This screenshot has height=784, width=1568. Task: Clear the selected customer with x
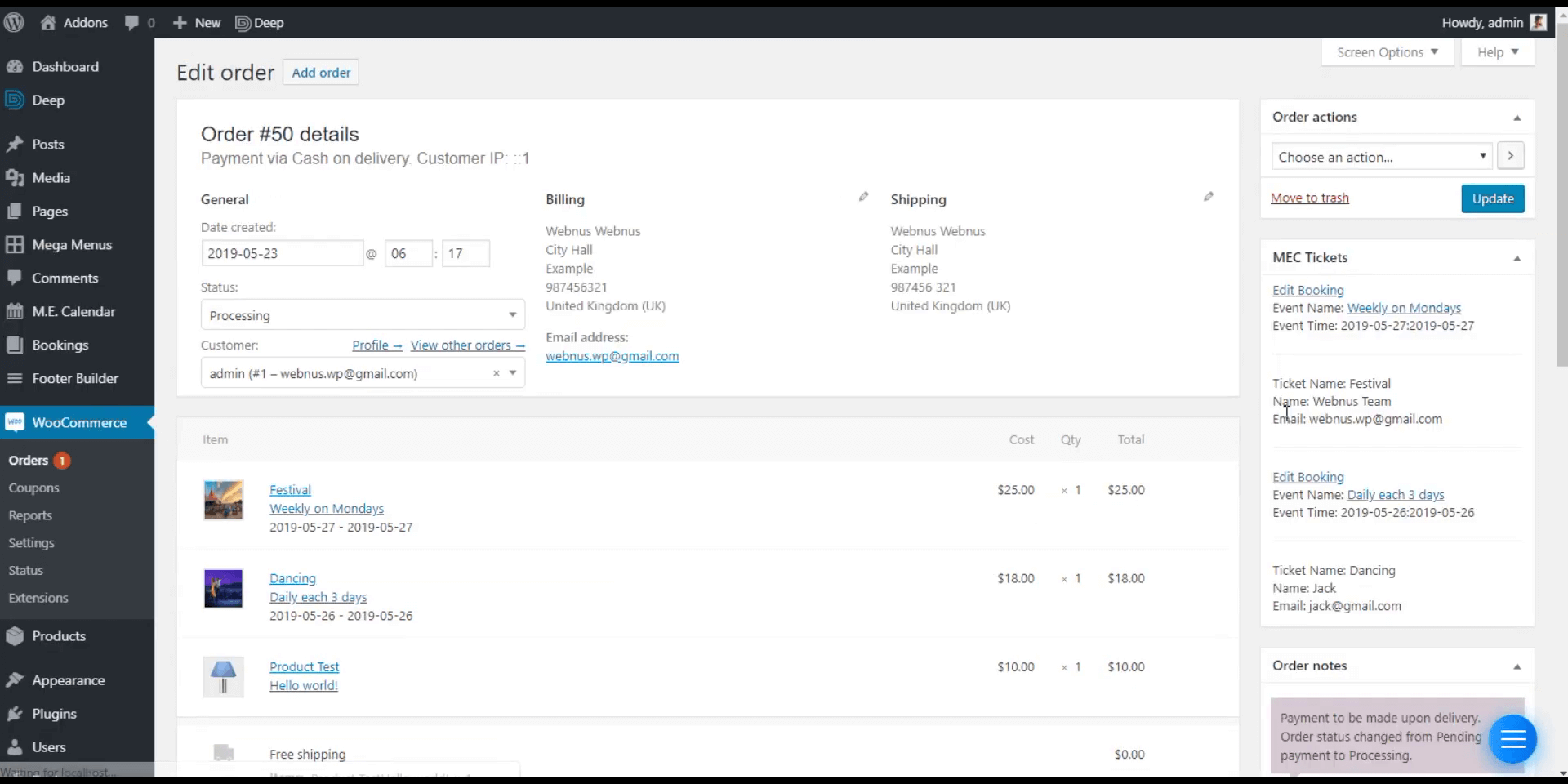click(x=496, y=373)
